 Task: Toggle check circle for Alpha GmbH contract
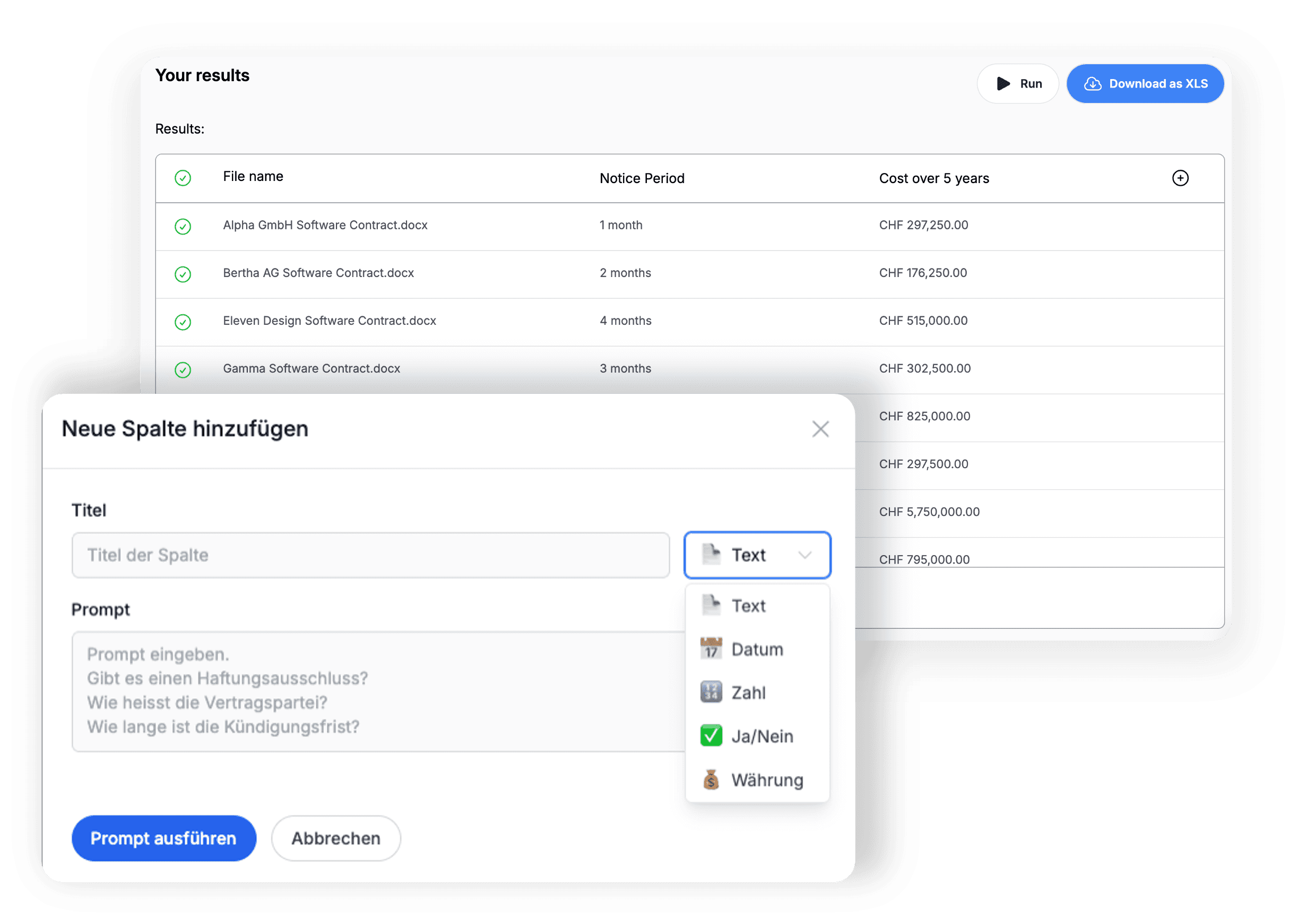click(x=183, y=227)
